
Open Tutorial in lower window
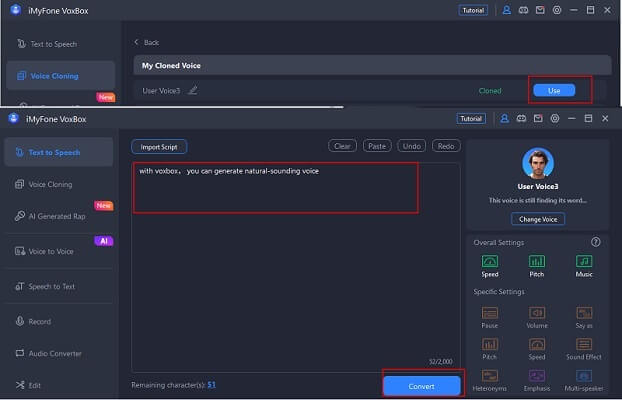pyautogui.click(x=471, y=119)
